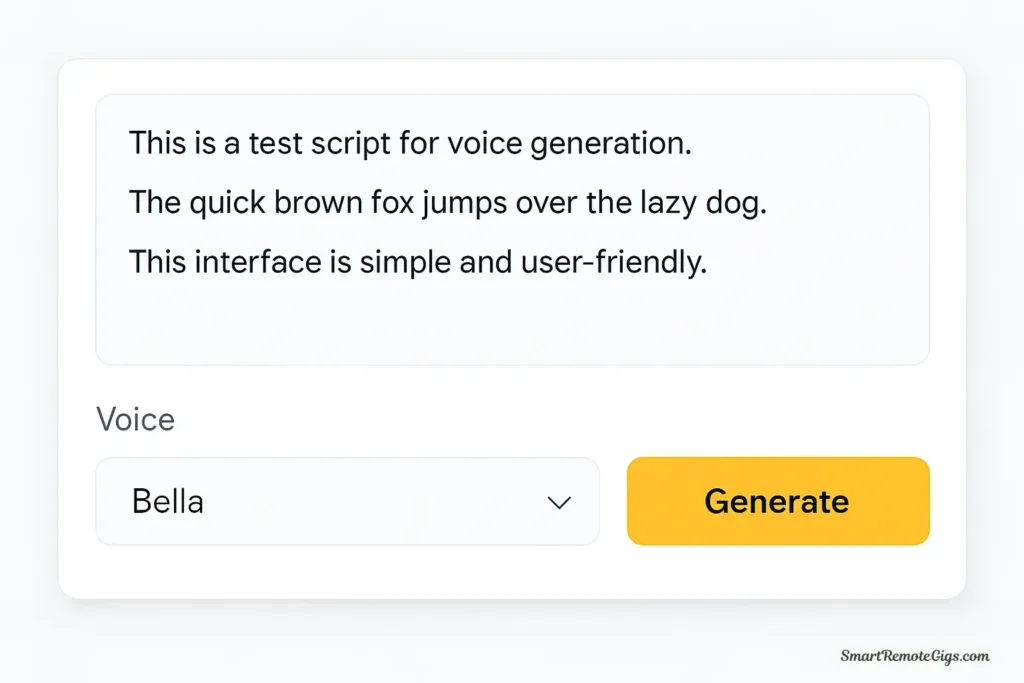Expand the voice selection combo box

(x=347, y=502)
